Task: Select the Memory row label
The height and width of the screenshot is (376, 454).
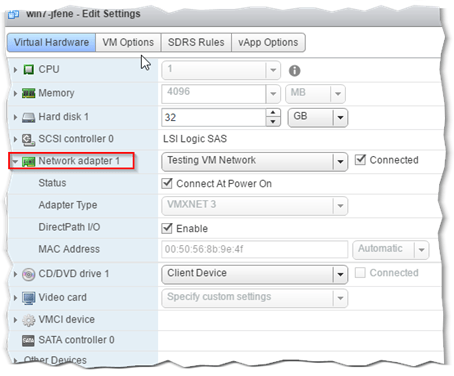Action: [56, 93]
